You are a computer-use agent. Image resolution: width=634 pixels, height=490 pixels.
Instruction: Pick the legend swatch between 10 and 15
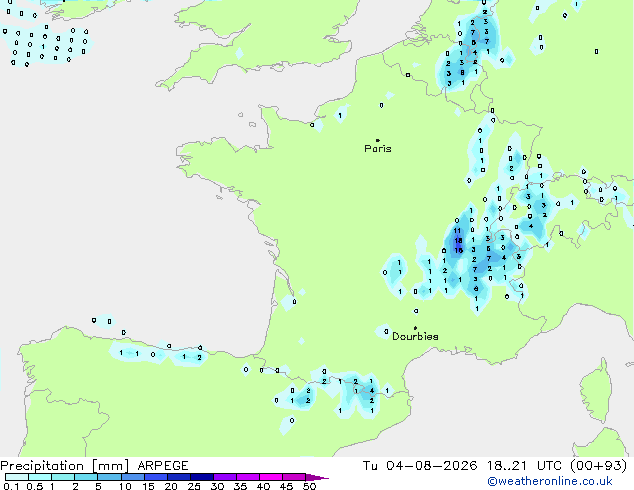133,477
